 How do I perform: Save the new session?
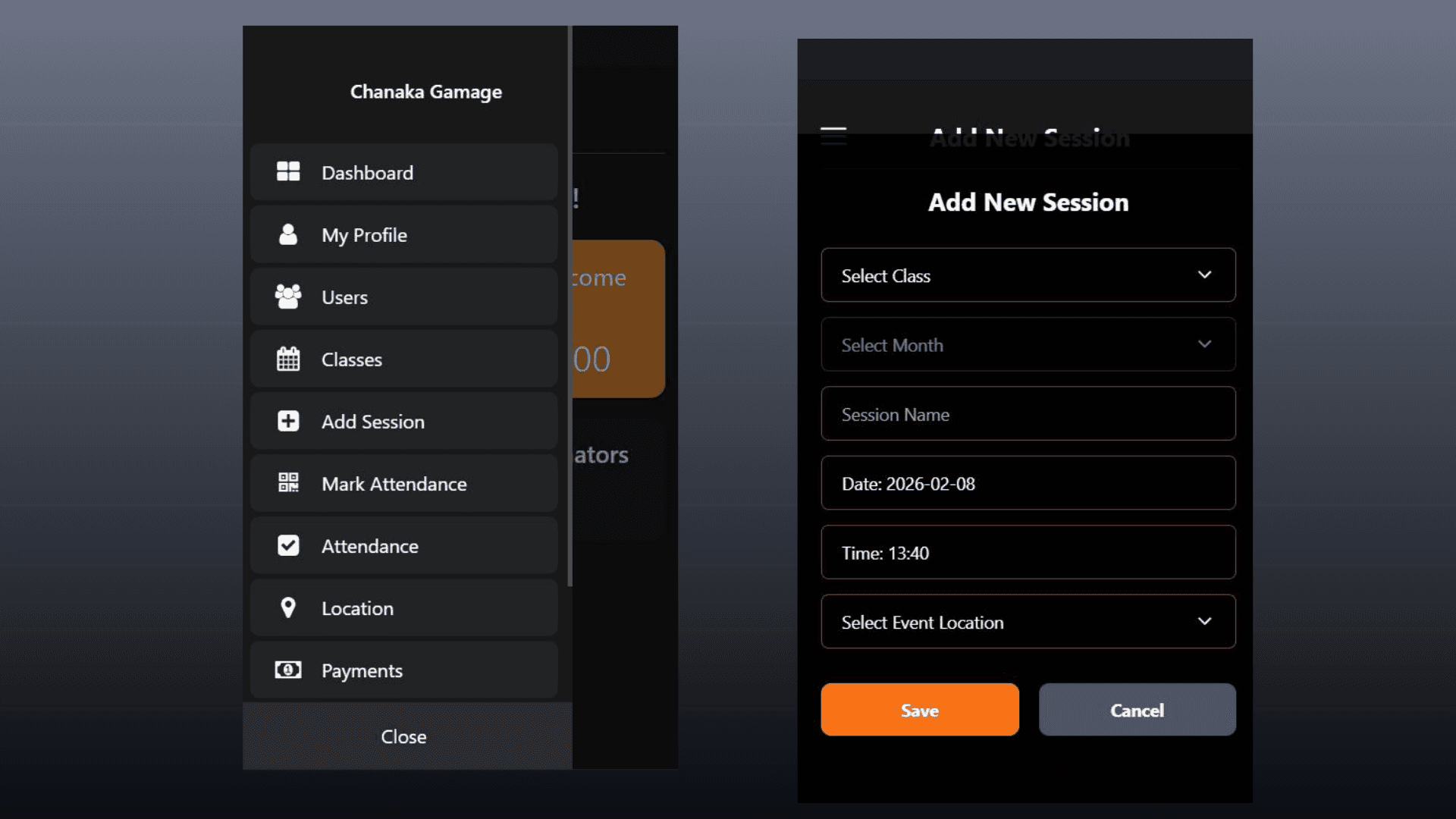click(920, 710)
